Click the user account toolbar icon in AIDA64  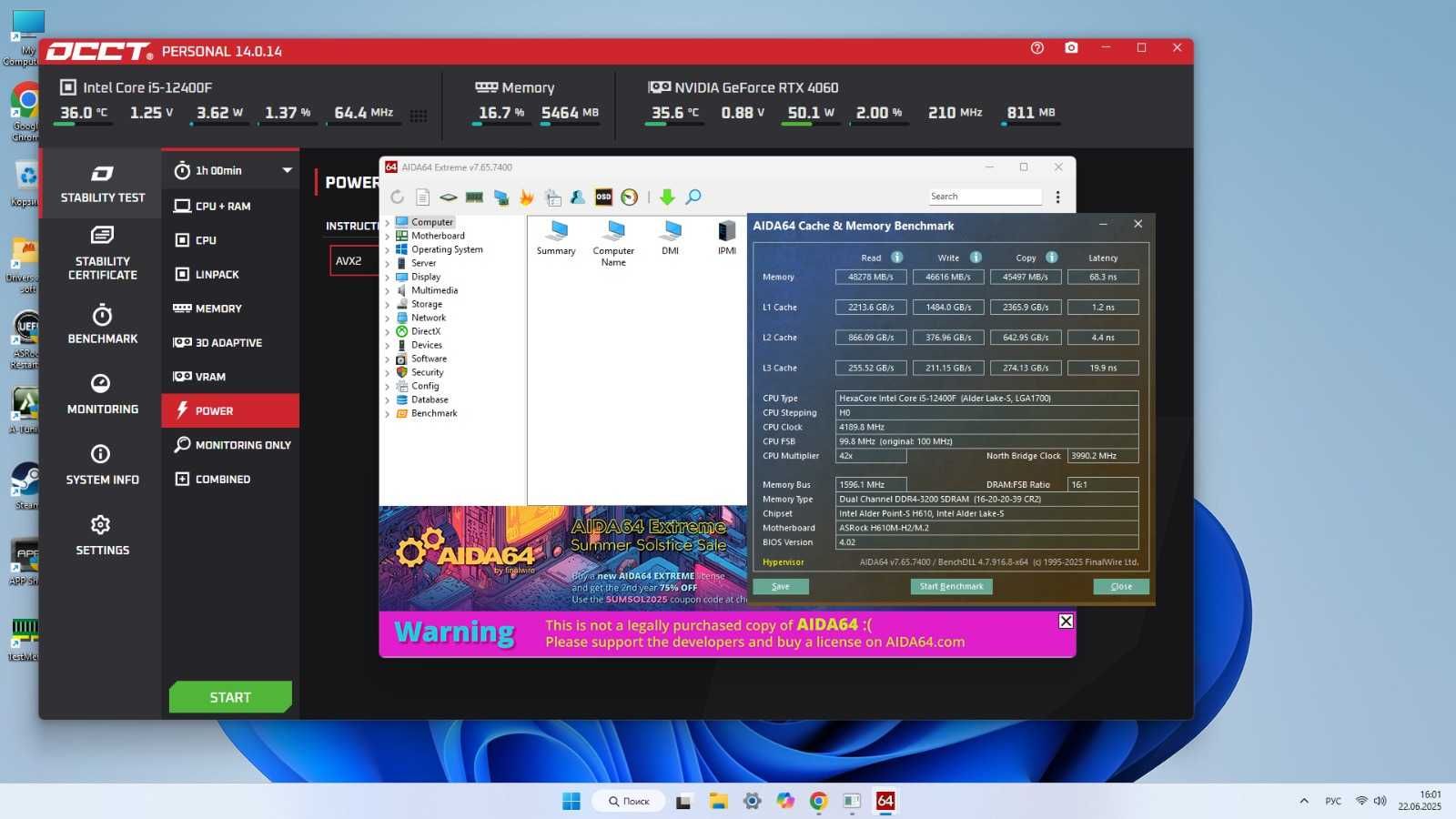coord(577,197)
